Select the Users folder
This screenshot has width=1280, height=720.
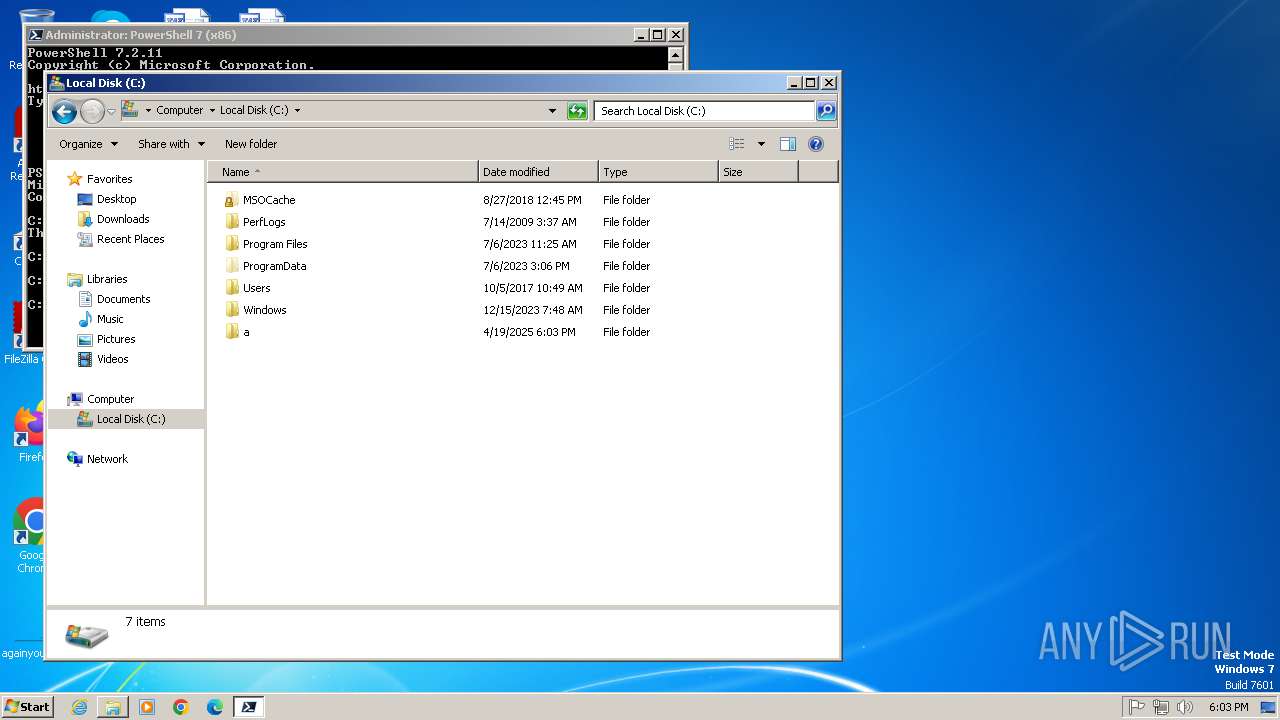[x=256, y=288]
